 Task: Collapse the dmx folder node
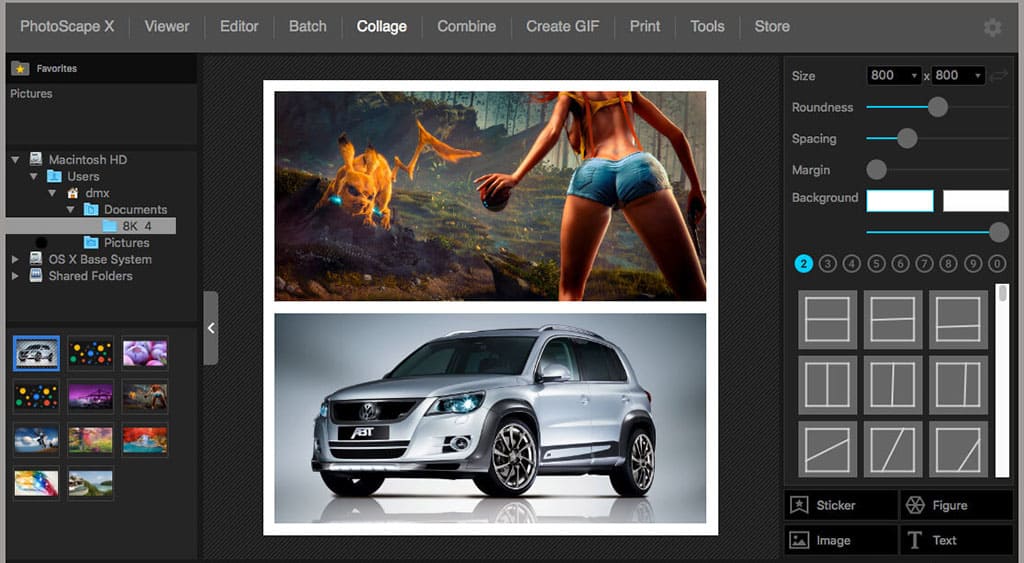[x=52, y=193]
